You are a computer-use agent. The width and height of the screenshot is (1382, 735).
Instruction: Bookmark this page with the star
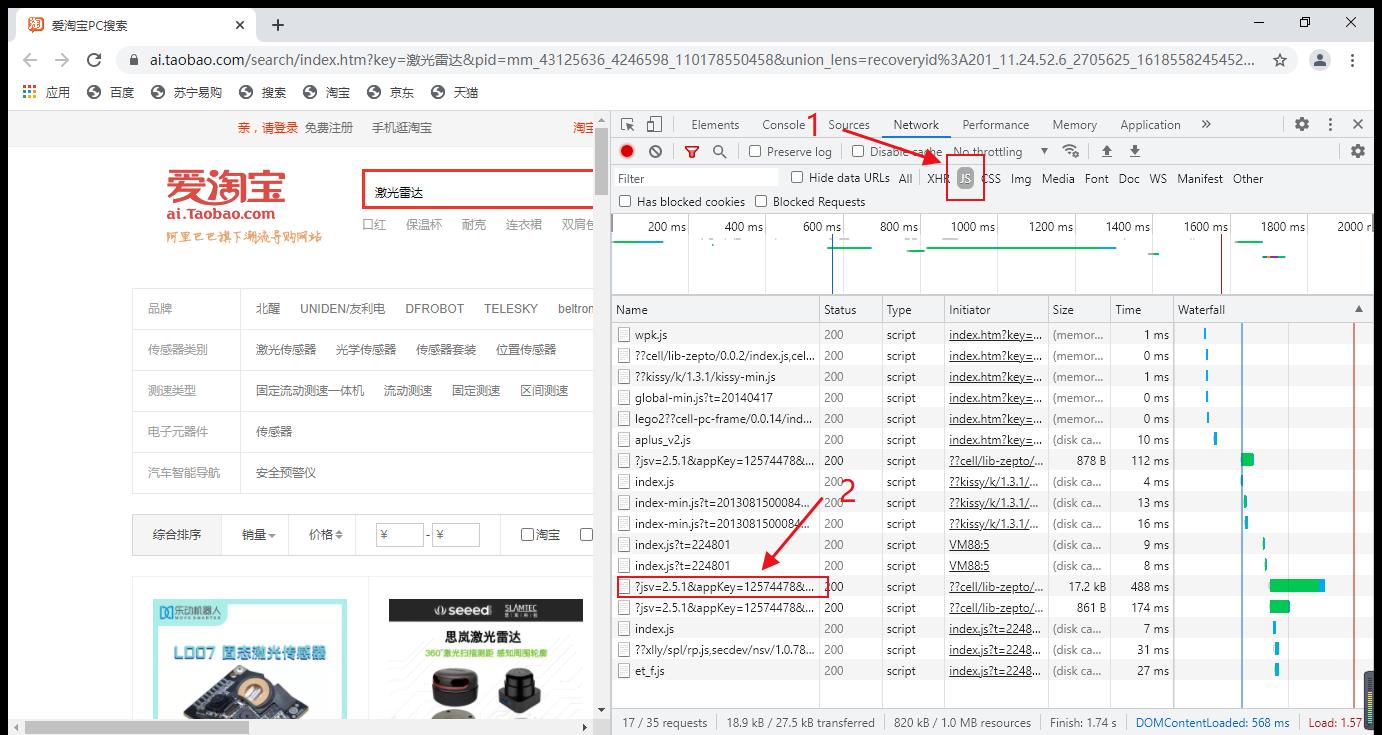(x=1280, y=60)
